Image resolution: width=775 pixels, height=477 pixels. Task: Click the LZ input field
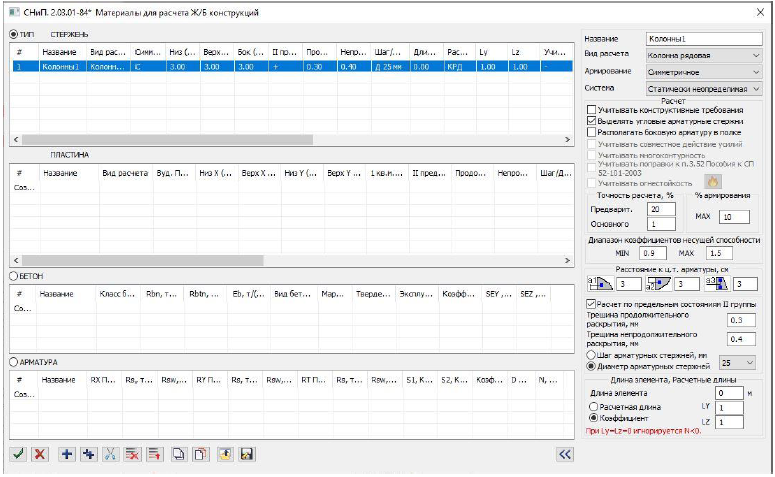click(729, 422)
